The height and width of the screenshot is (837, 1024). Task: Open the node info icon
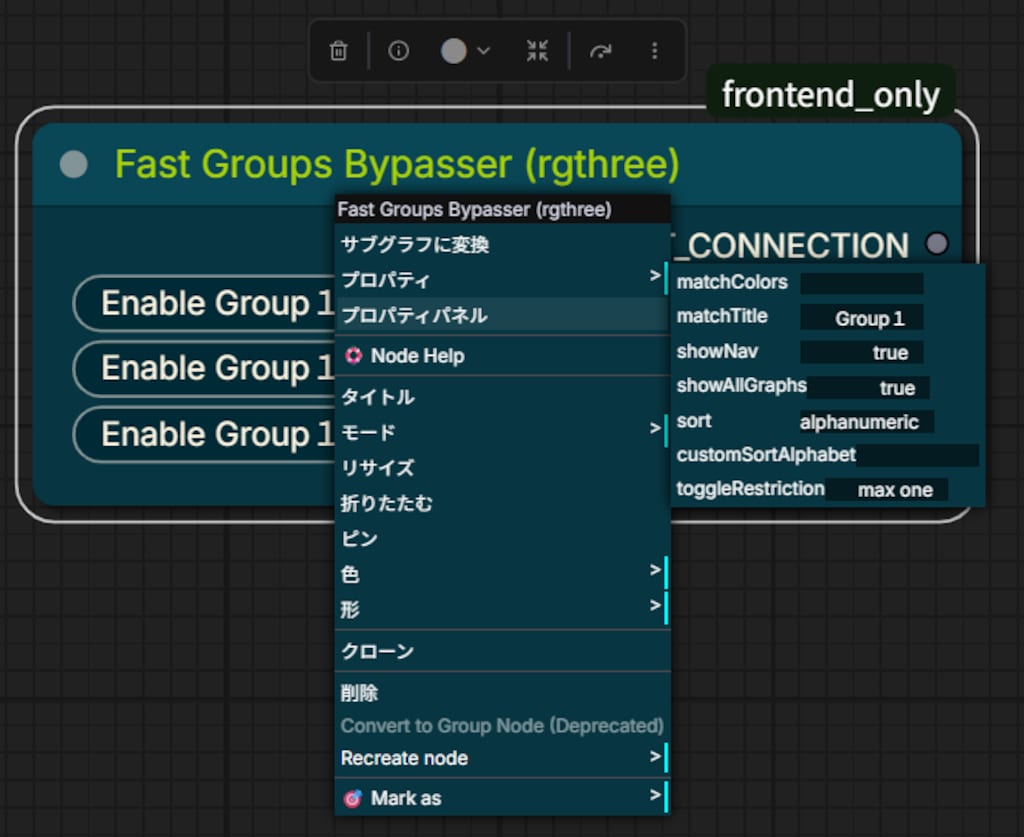pyautogui.click(x=398, y=51)
